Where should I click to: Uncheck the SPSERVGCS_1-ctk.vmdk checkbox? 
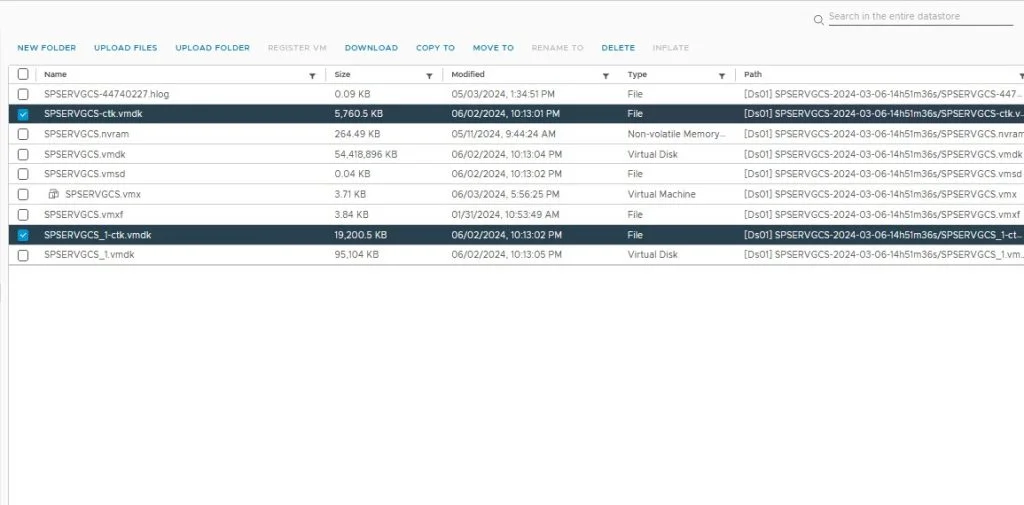tap(23, 235)
